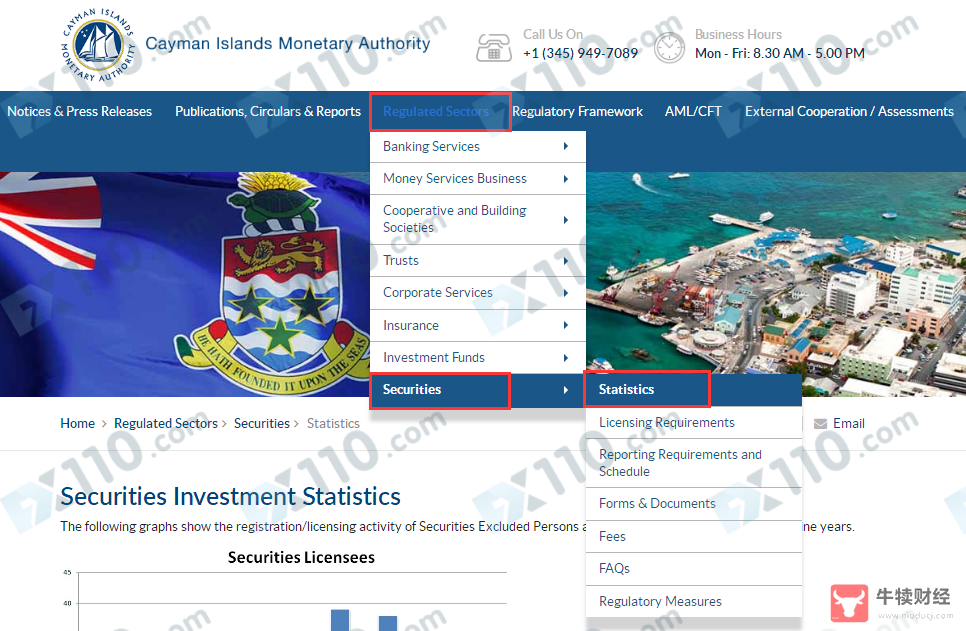Select Securities in the dropdown
The image size is (966, 631).
[477, 389]
